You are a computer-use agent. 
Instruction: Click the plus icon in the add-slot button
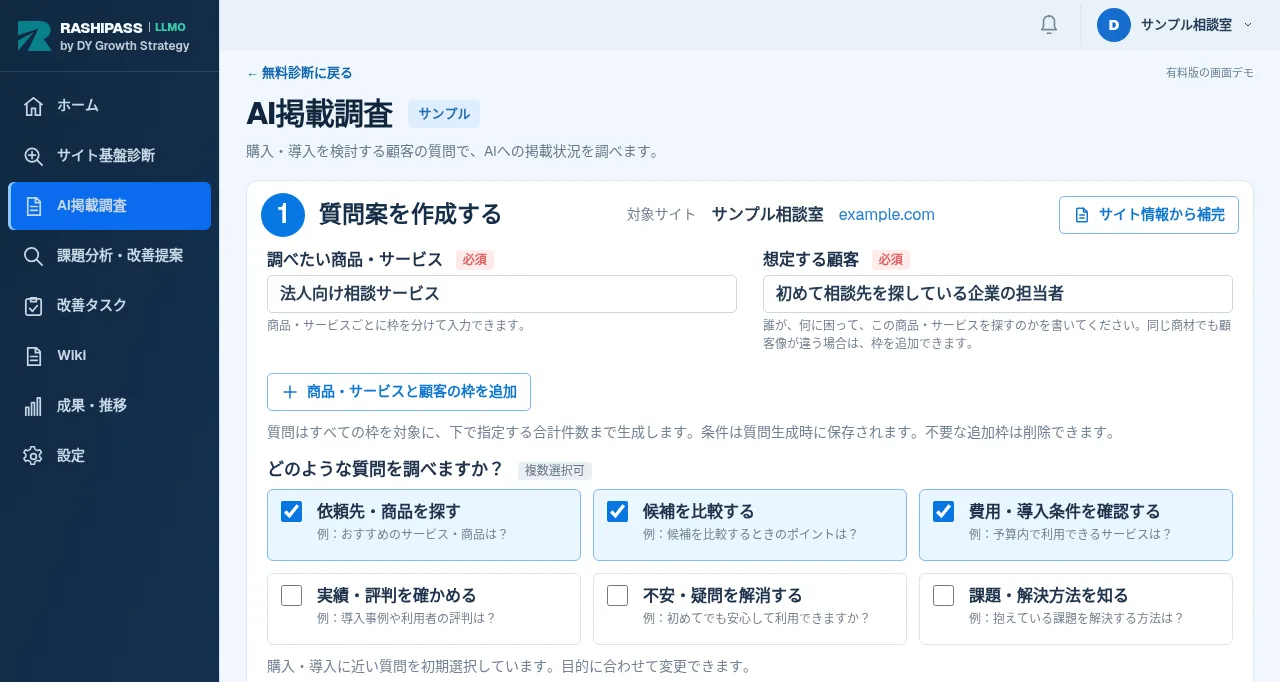tap(290, 392)
